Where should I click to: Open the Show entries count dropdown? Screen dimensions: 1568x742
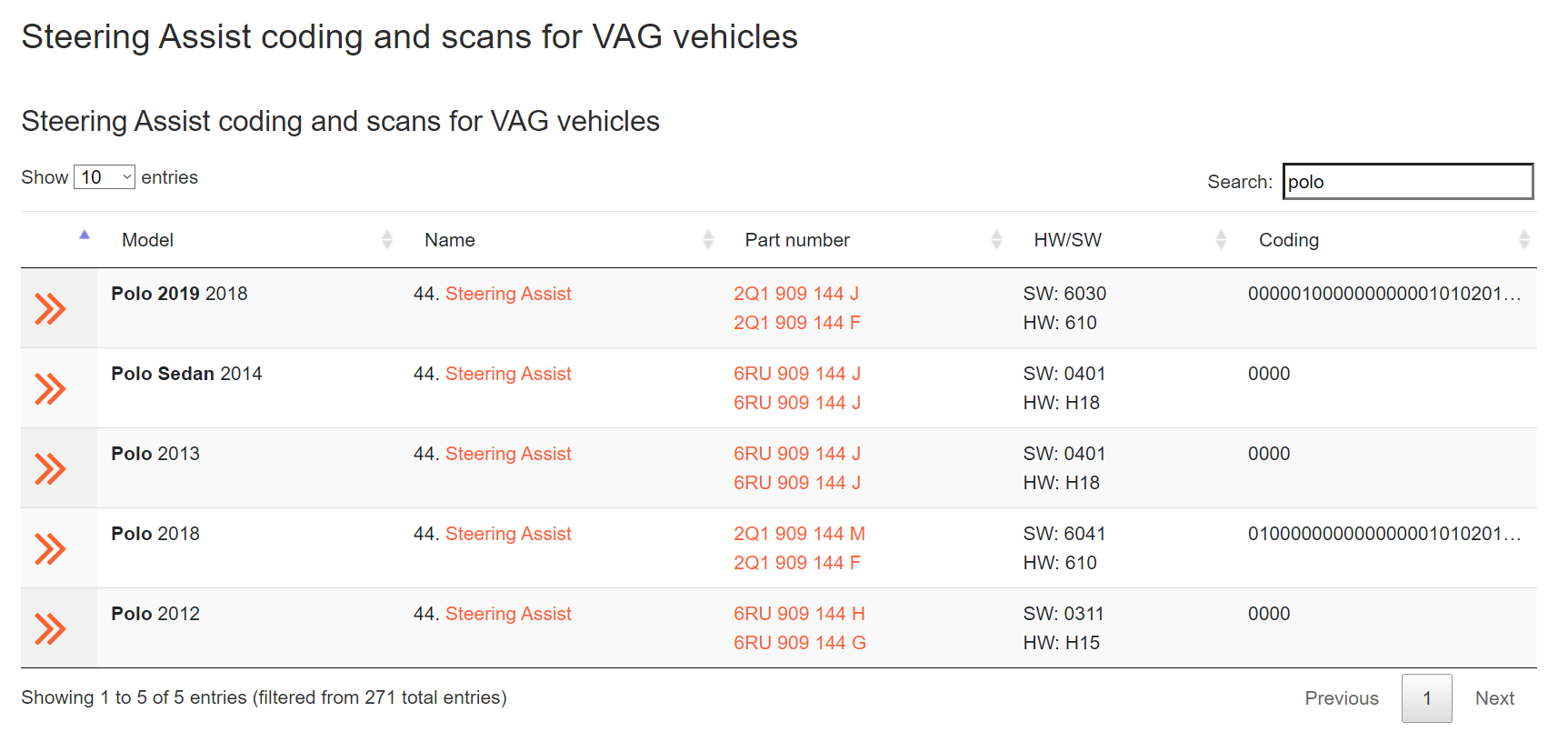tap(105, 177)
